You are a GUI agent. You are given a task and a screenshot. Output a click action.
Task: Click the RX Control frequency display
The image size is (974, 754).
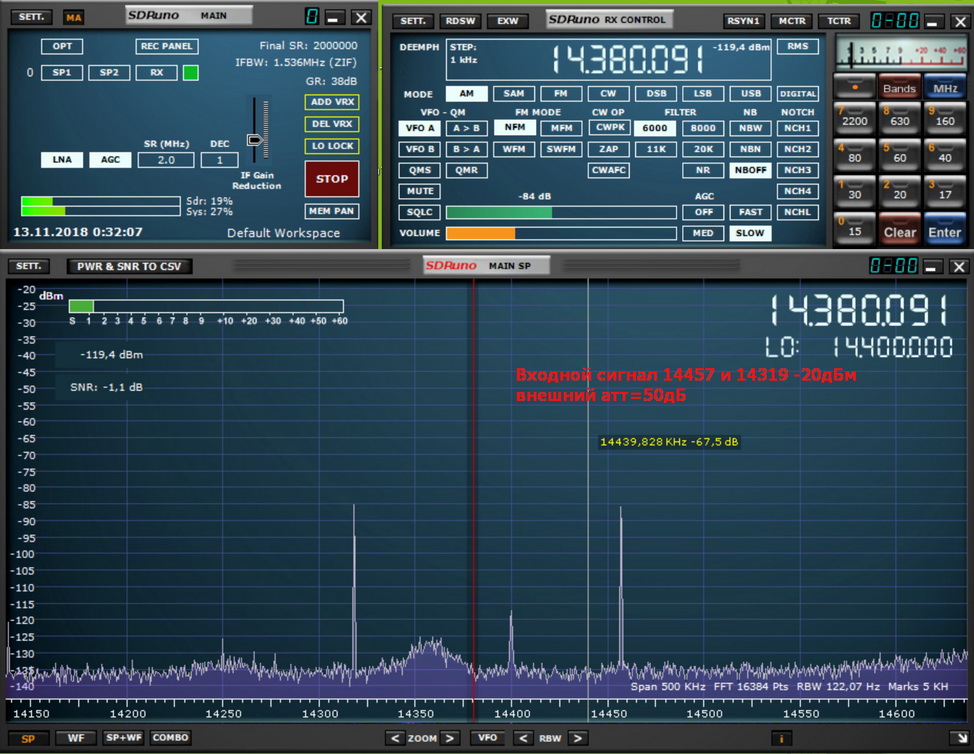pos(627,59)
